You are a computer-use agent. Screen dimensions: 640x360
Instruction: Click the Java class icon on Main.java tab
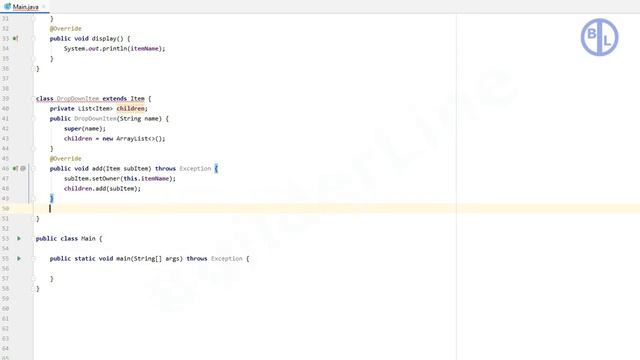point(7,7)
